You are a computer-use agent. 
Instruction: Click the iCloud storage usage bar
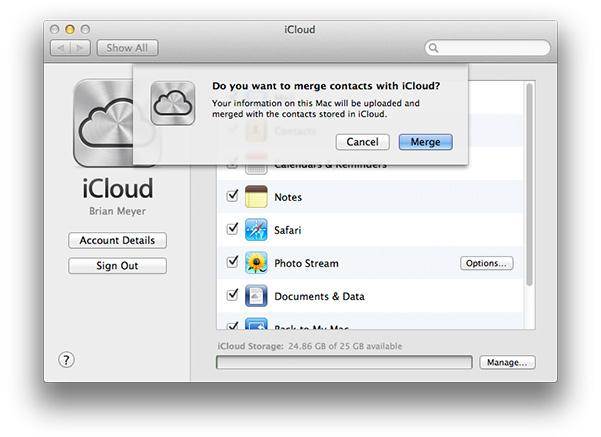[344, 362]
